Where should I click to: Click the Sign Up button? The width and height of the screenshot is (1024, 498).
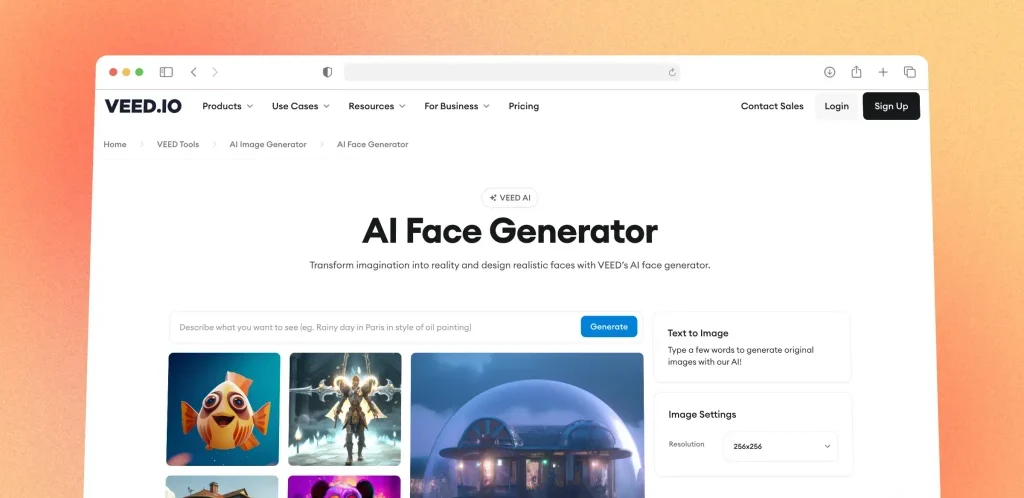point(891,106)
